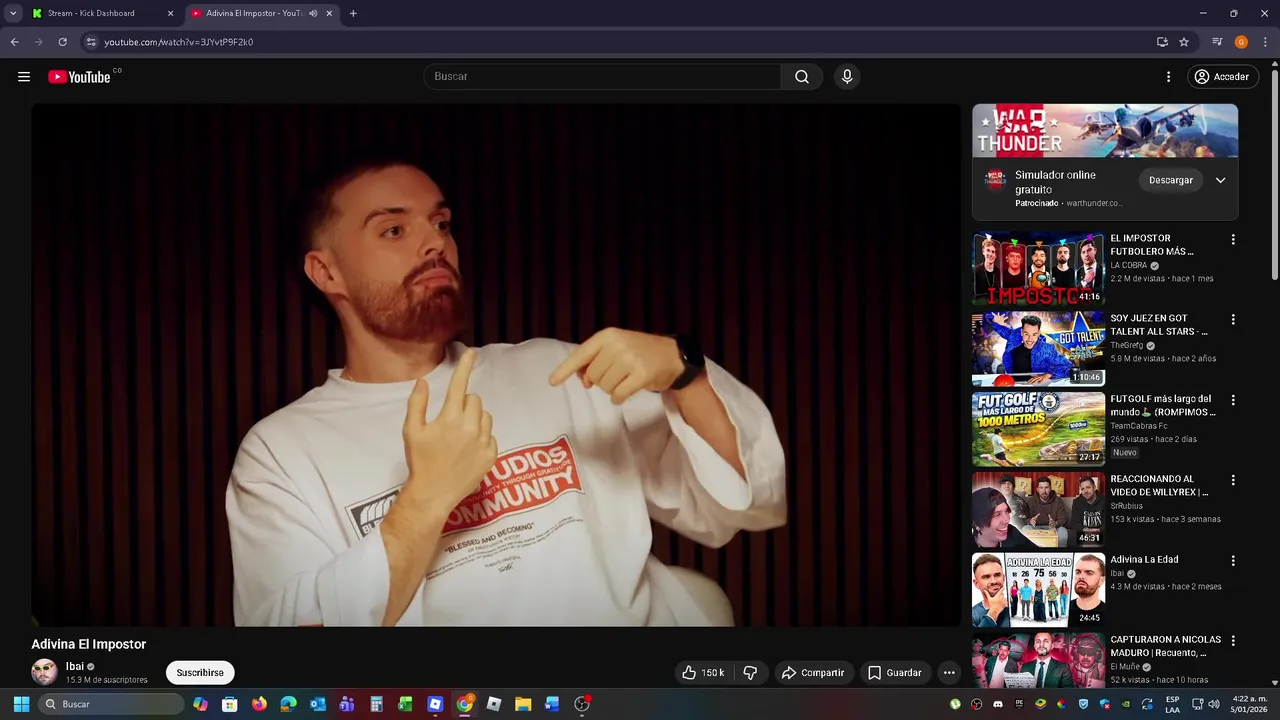Click the video player area
This screenshot has height=720, width=1280.
[496, 365]
